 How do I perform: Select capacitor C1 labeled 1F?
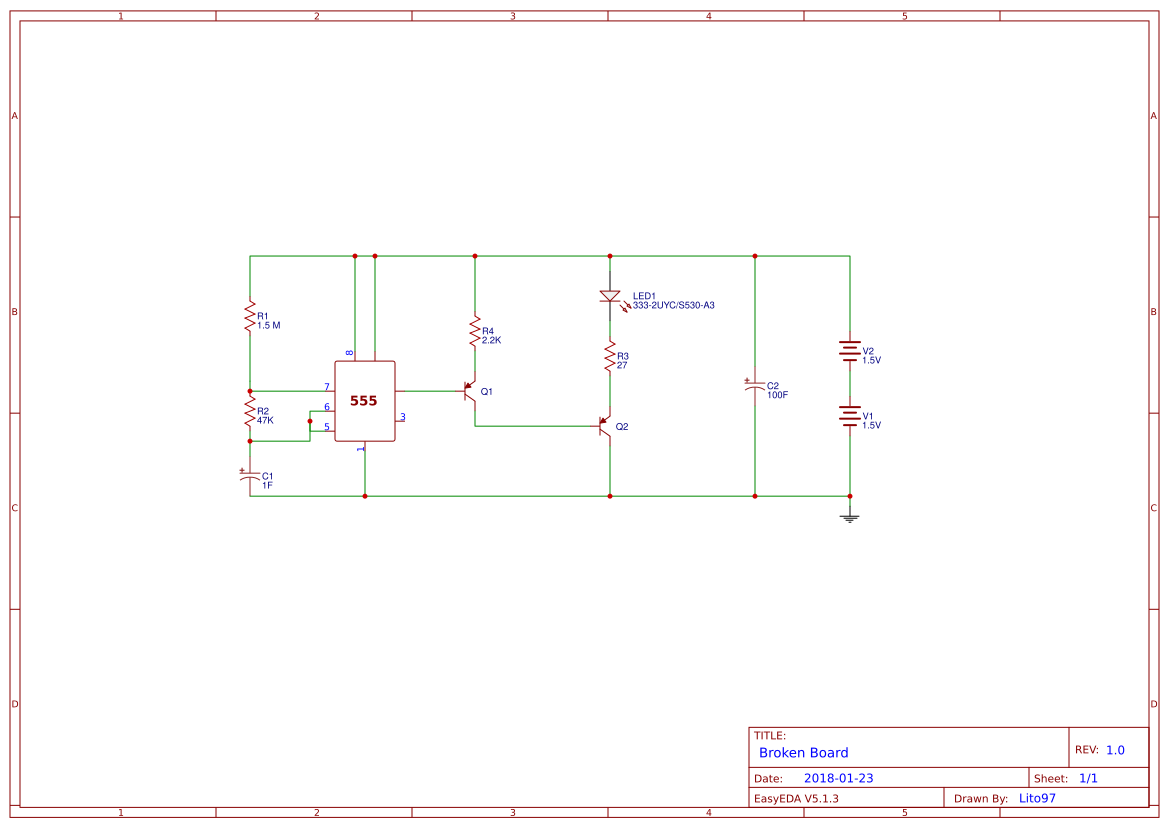250,478
